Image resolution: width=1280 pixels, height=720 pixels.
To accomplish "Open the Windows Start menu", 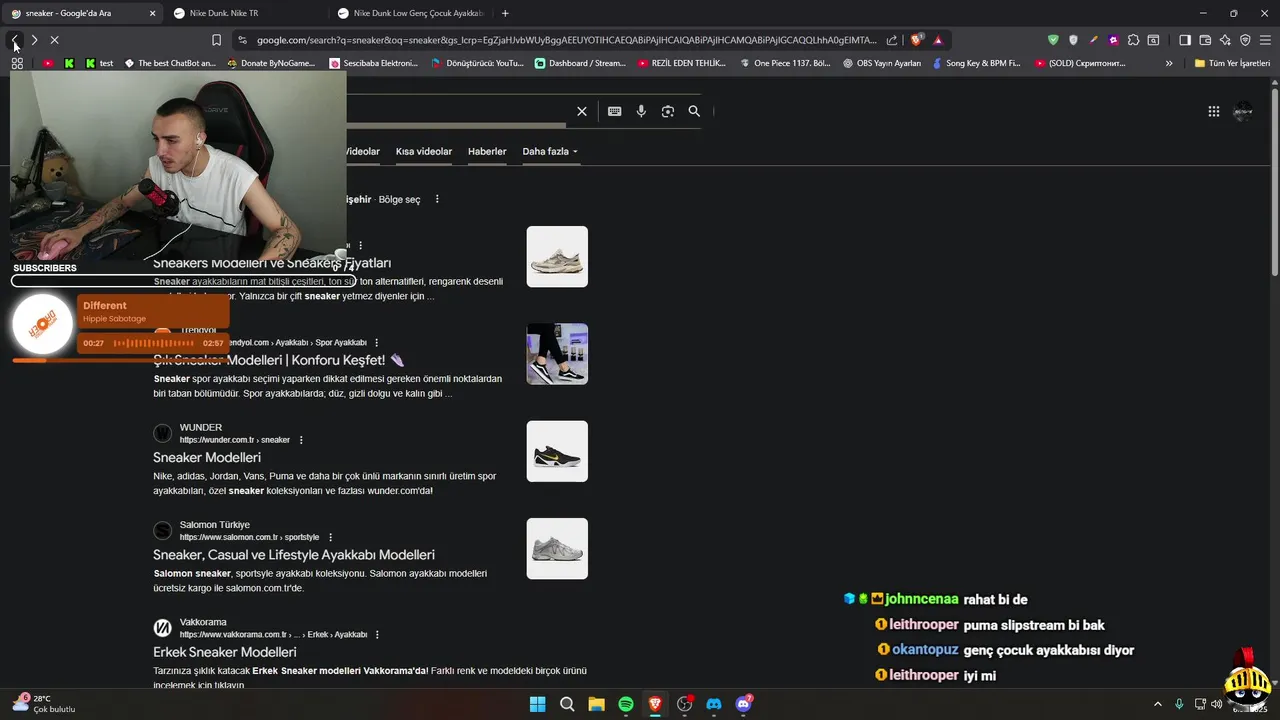I will [537, 704].
